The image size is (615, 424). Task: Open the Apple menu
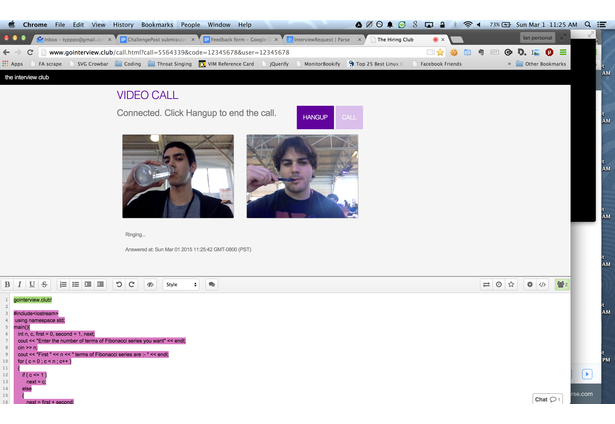[11, 24]
